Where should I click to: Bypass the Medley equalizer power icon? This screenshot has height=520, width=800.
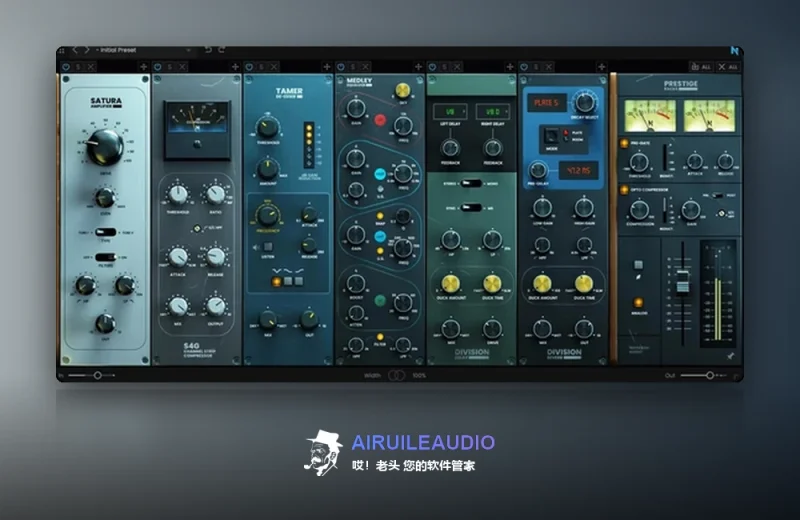pos(341,67)
